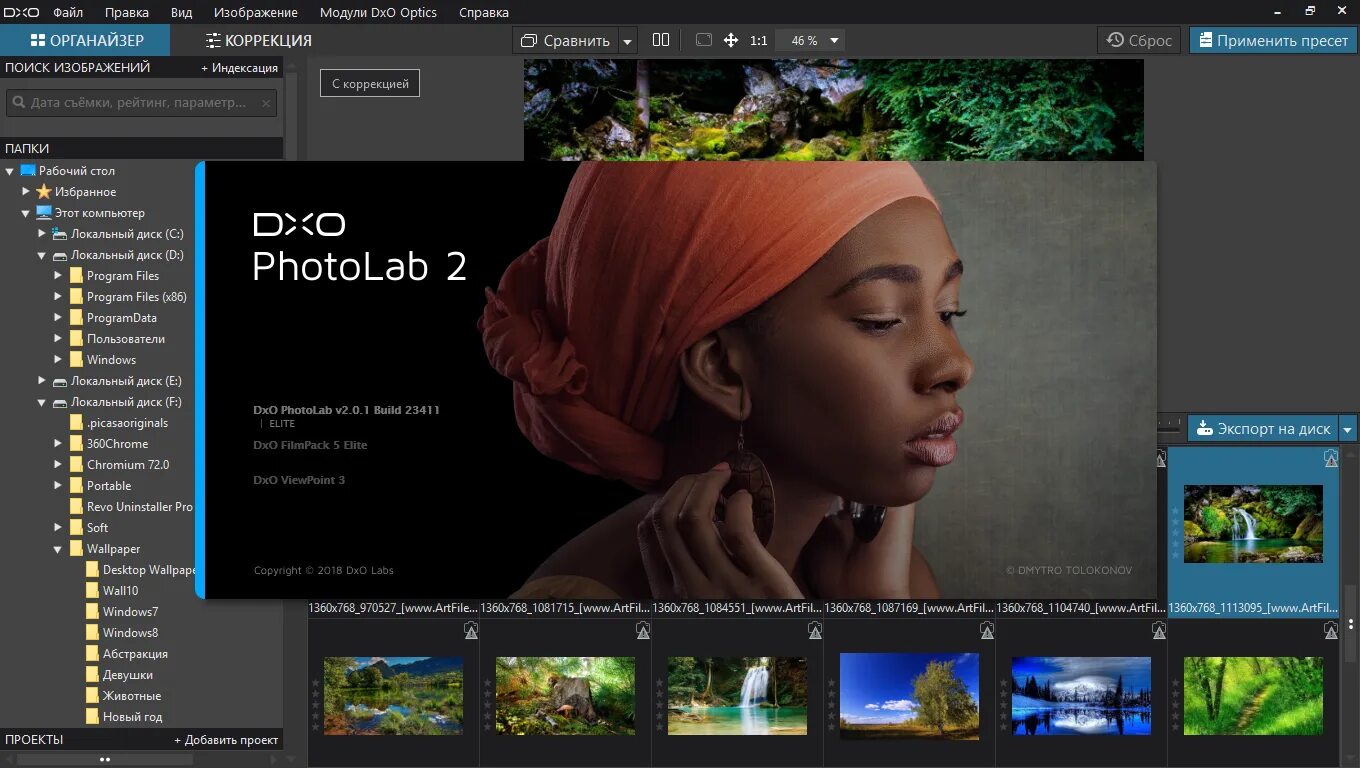
Task: Click the drive icon of Локальный диск (E:)
Action: click(x=60, y=381)
